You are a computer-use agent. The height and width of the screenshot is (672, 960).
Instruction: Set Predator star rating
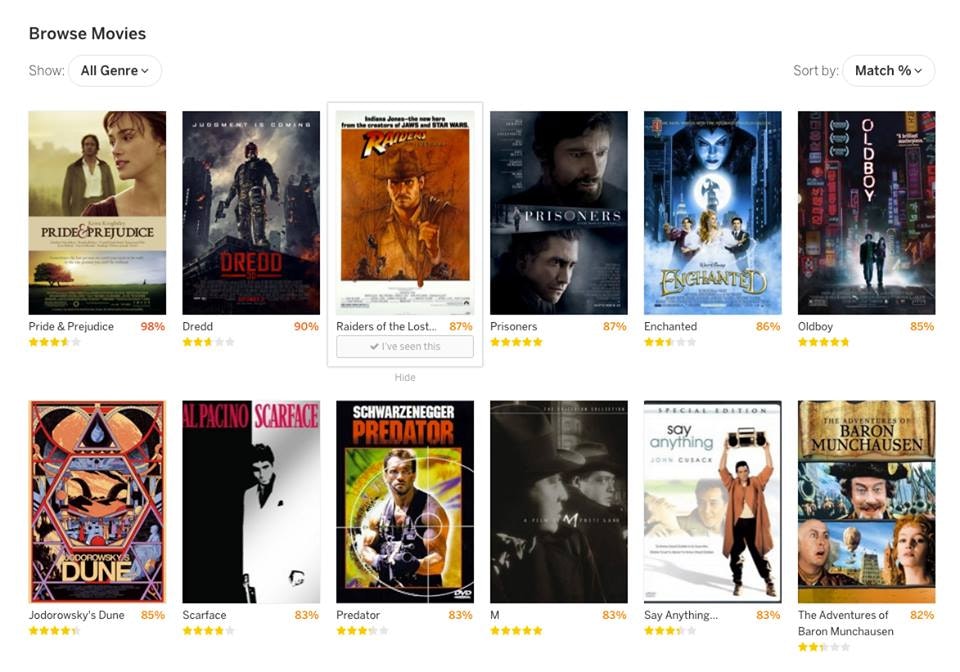[x=362, y=631]
